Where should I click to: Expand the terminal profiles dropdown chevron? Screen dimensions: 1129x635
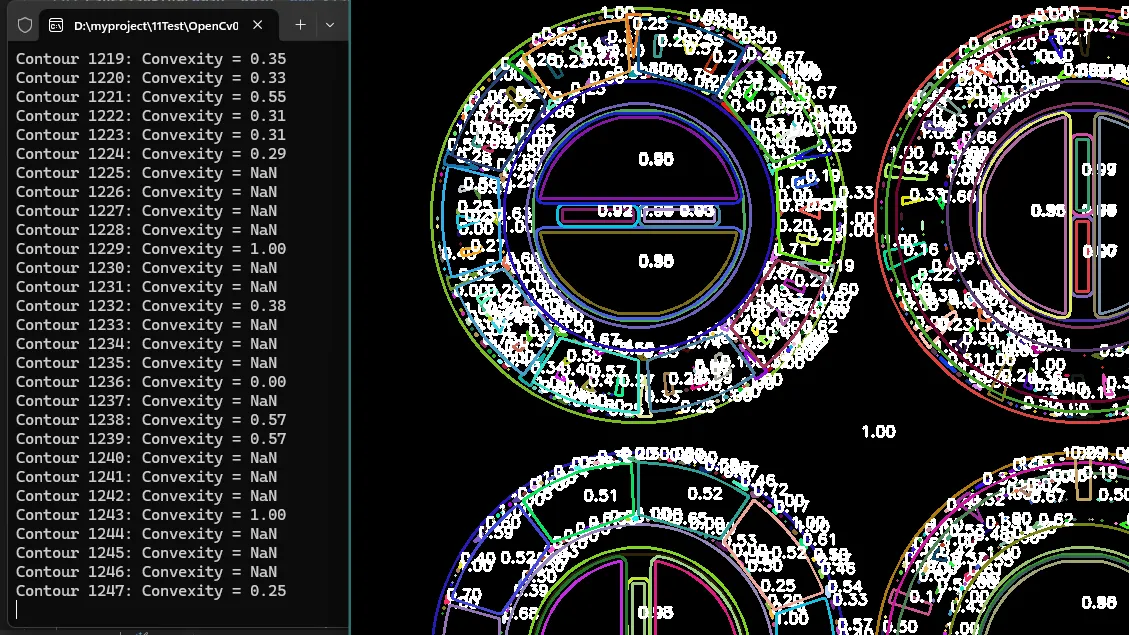coord(330,25)
